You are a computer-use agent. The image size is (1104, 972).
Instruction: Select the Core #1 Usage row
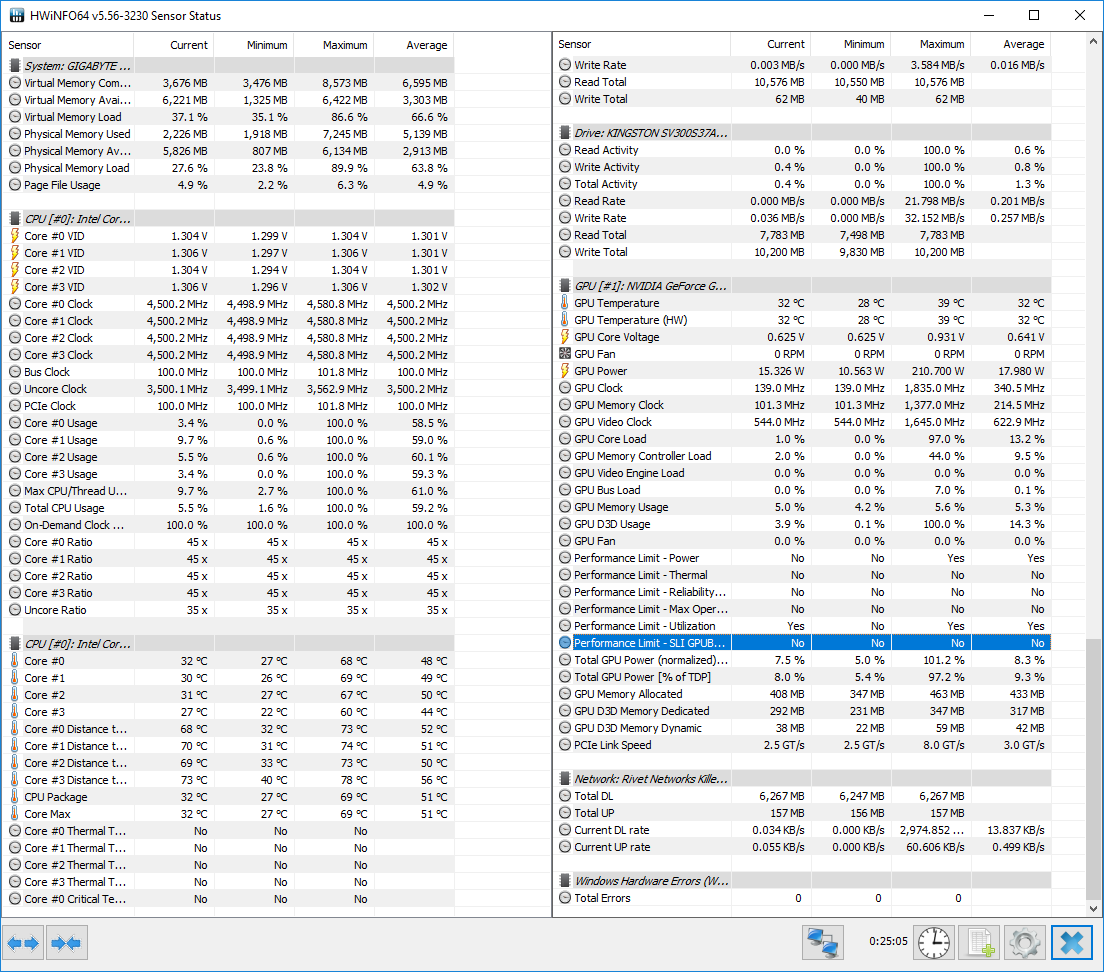click(x=229, y=440)
